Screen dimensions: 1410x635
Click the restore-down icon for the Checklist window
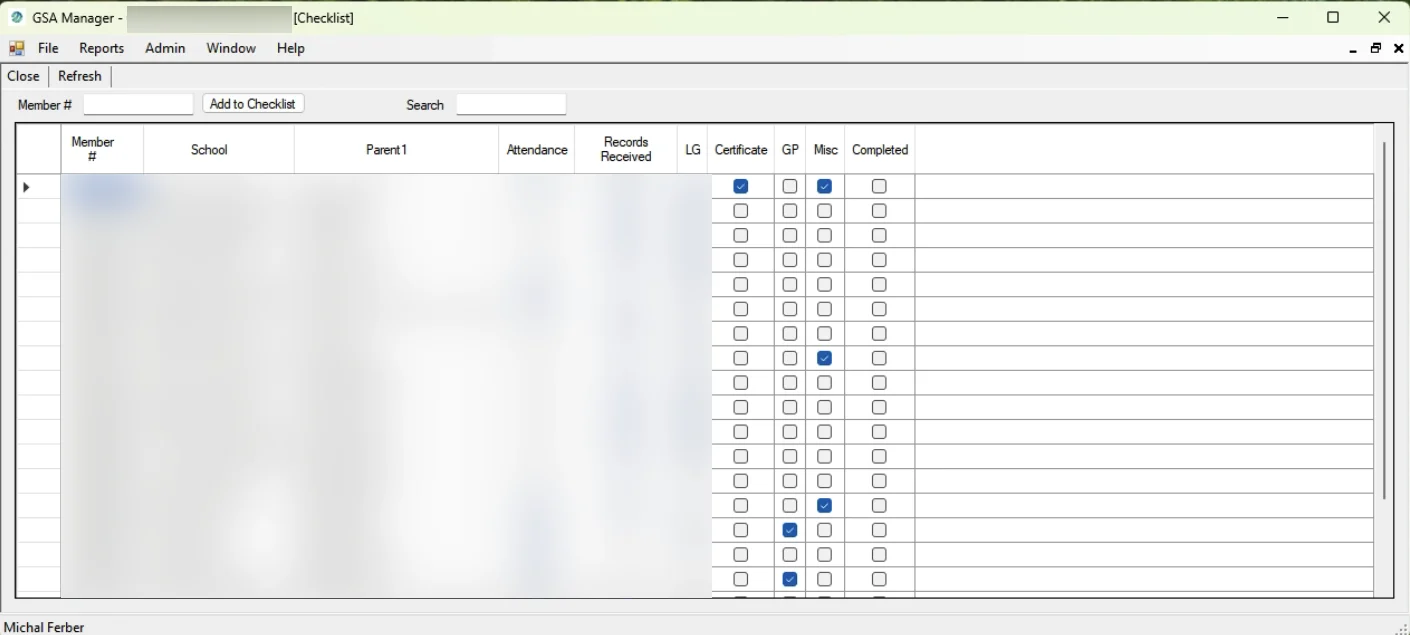[x=1375, y=48]
